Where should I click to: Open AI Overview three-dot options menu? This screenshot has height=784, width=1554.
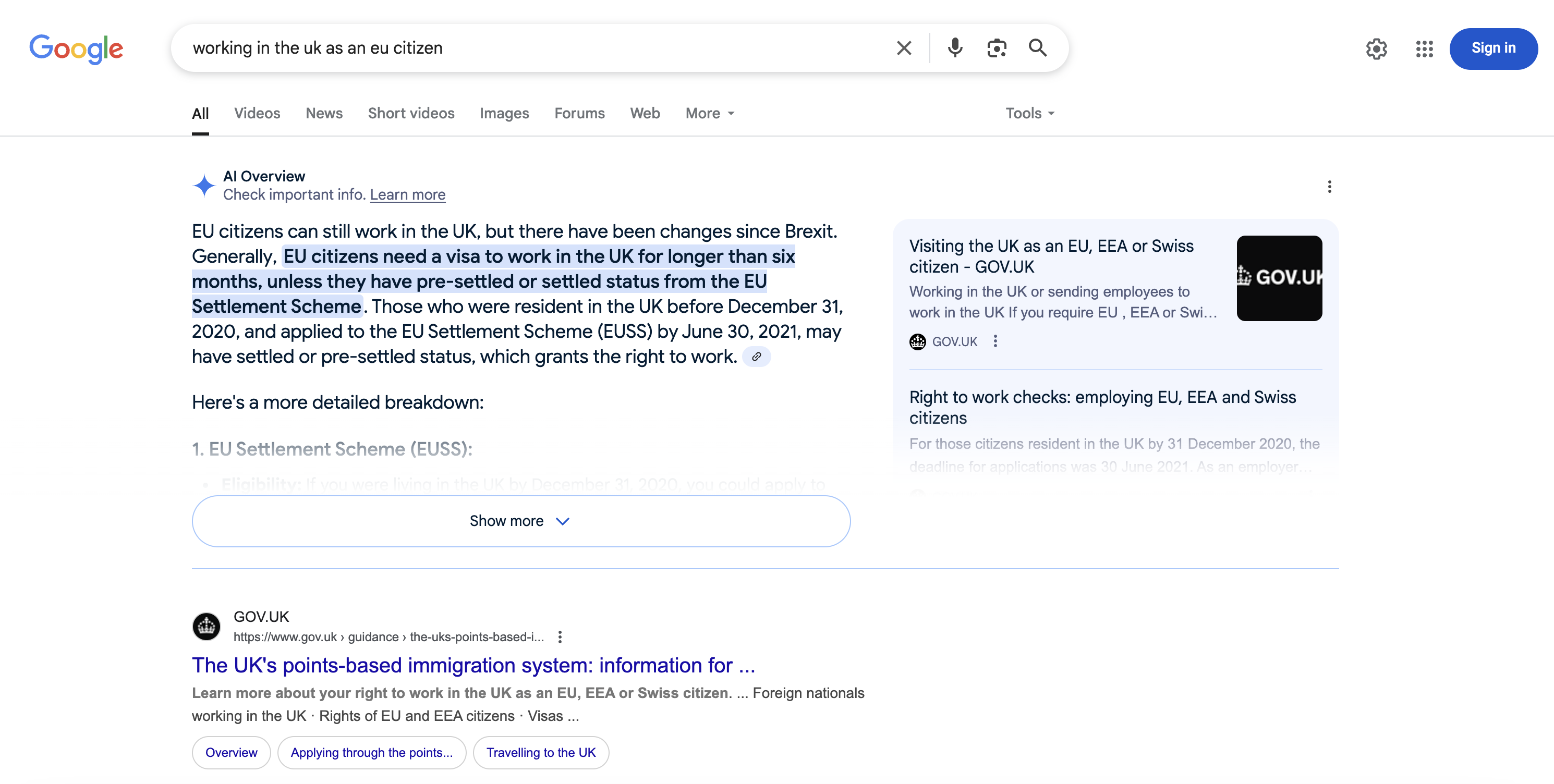1329,186
